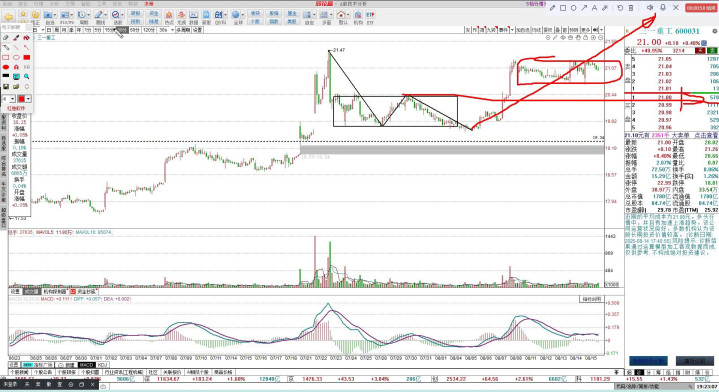Expand the red color dropdown arrow
This screenshot has width=719, height=392.
pyautogui.click(x=28, y=99)
